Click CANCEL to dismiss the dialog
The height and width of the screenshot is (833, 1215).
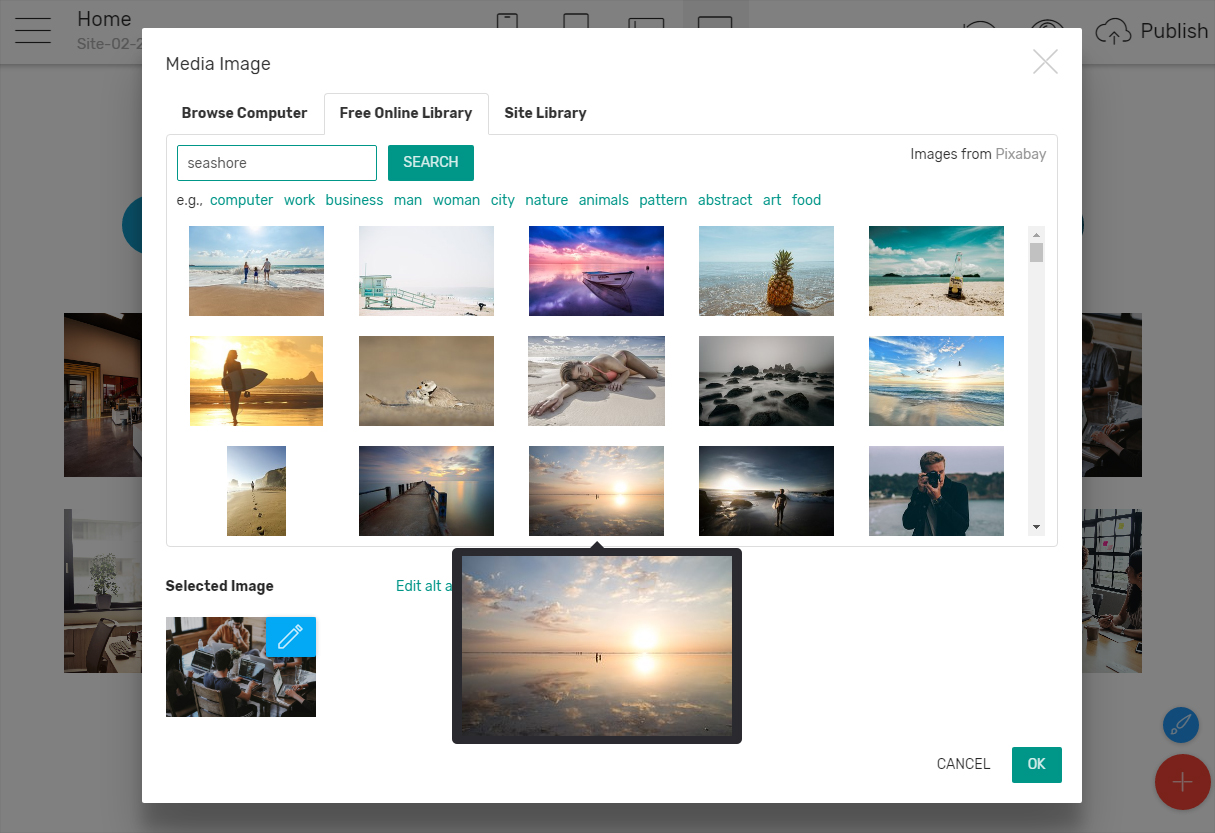tap(963, 764)
